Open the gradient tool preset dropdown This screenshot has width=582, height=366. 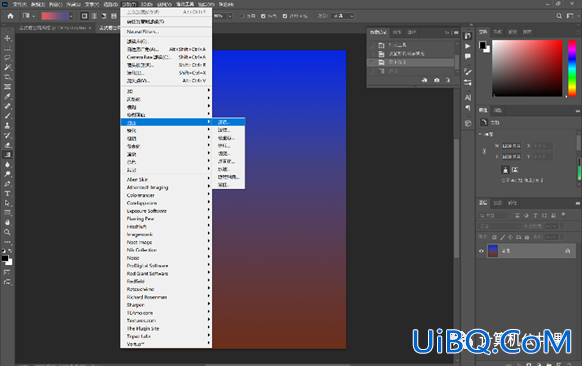click(33, 16)
